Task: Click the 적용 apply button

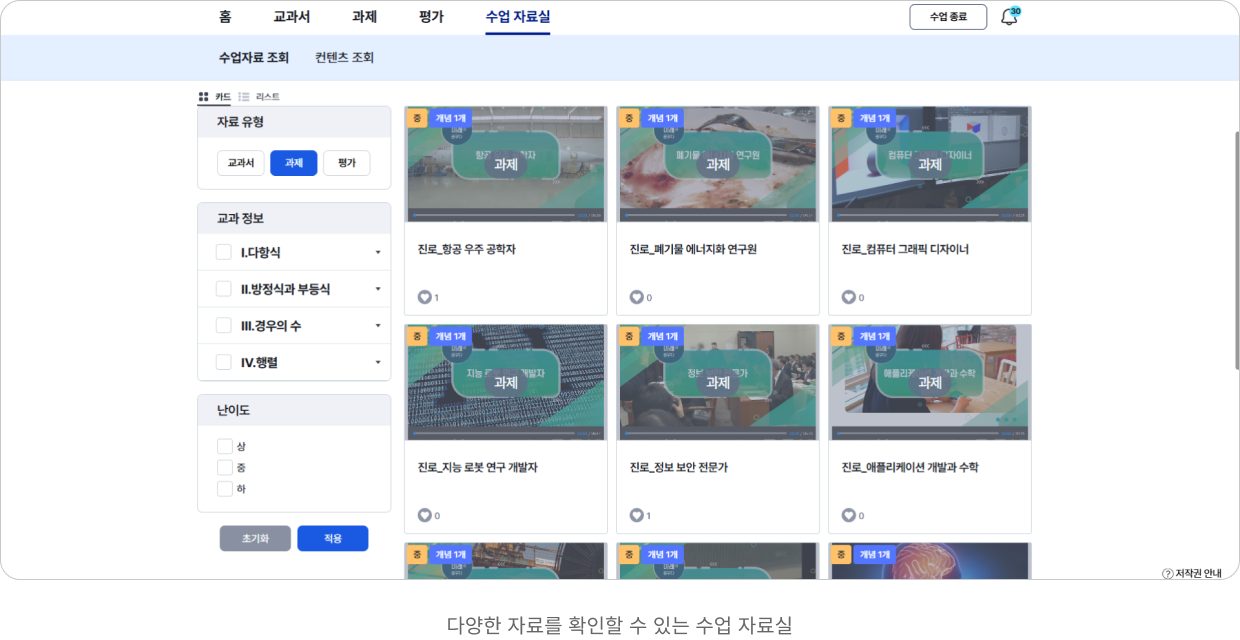Action: click(x=333, y=538)
